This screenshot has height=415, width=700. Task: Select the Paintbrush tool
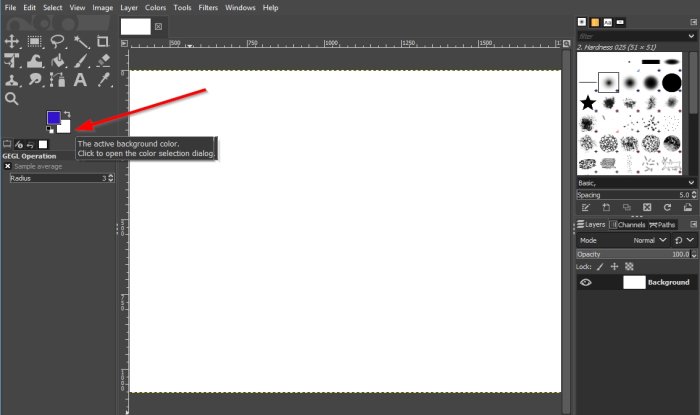point(81,61)
